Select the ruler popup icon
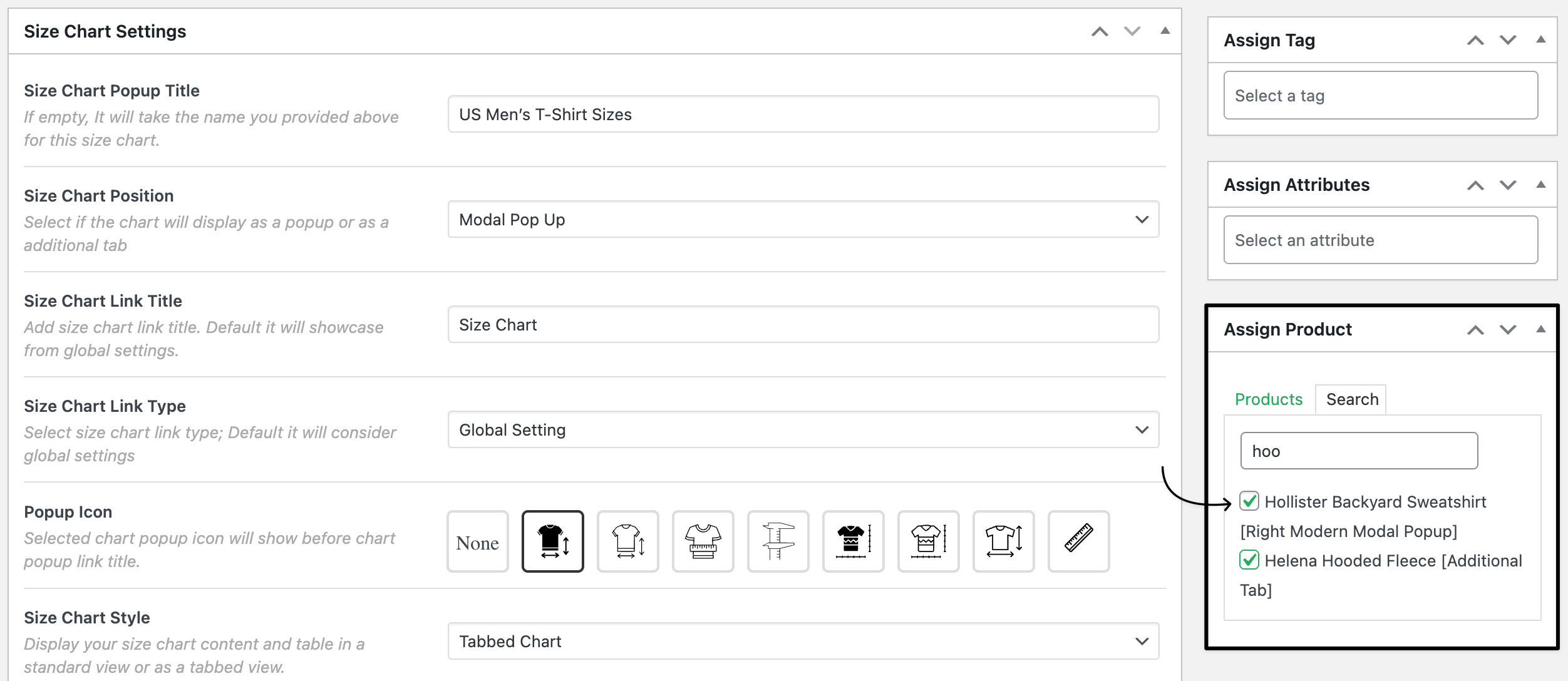 click(x=1078, y=541)
